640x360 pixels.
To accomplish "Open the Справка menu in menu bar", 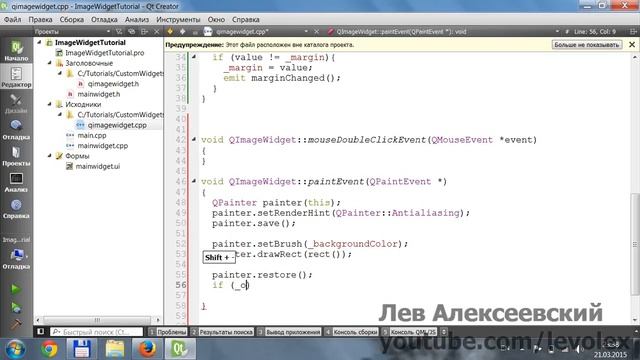I will (x=246, y=19).
